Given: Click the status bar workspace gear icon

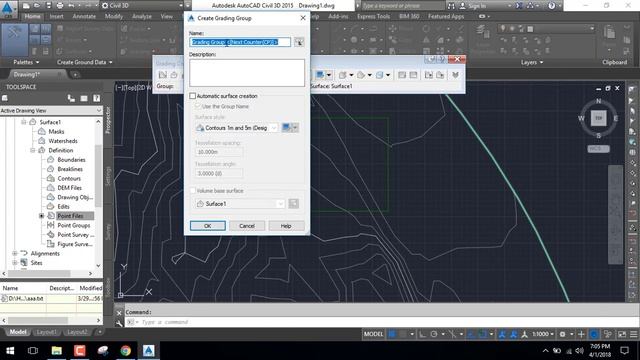Looking at the screenshot, I should [562, 334].
